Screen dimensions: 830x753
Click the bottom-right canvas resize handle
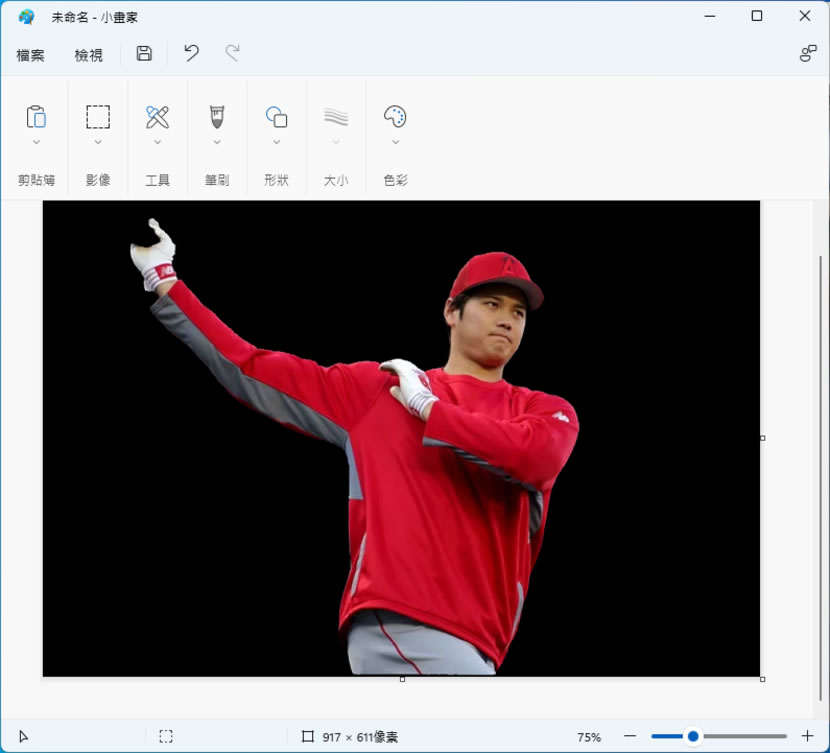point(762,679)
